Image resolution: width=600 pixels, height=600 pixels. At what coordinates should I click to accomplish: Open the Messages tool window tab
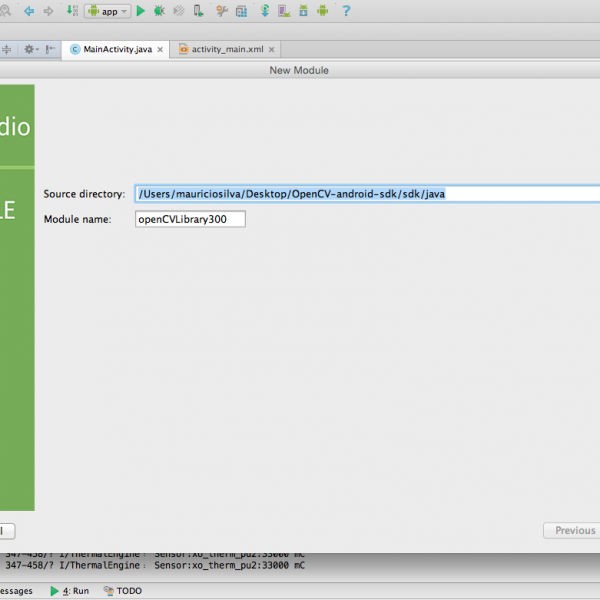pyautogui.click(x=16, y=591)
